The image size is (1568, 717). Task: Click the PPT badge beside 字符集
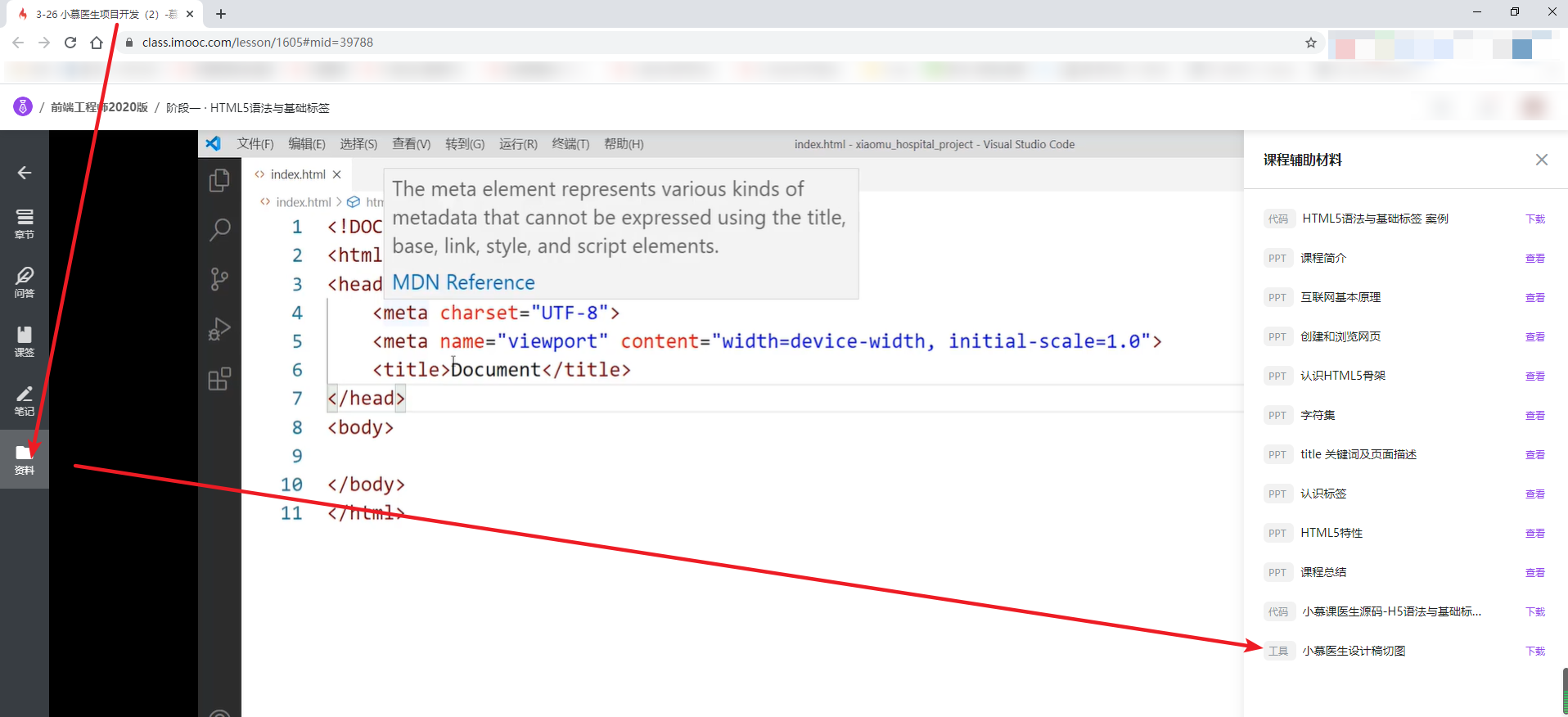point(1277,415)
